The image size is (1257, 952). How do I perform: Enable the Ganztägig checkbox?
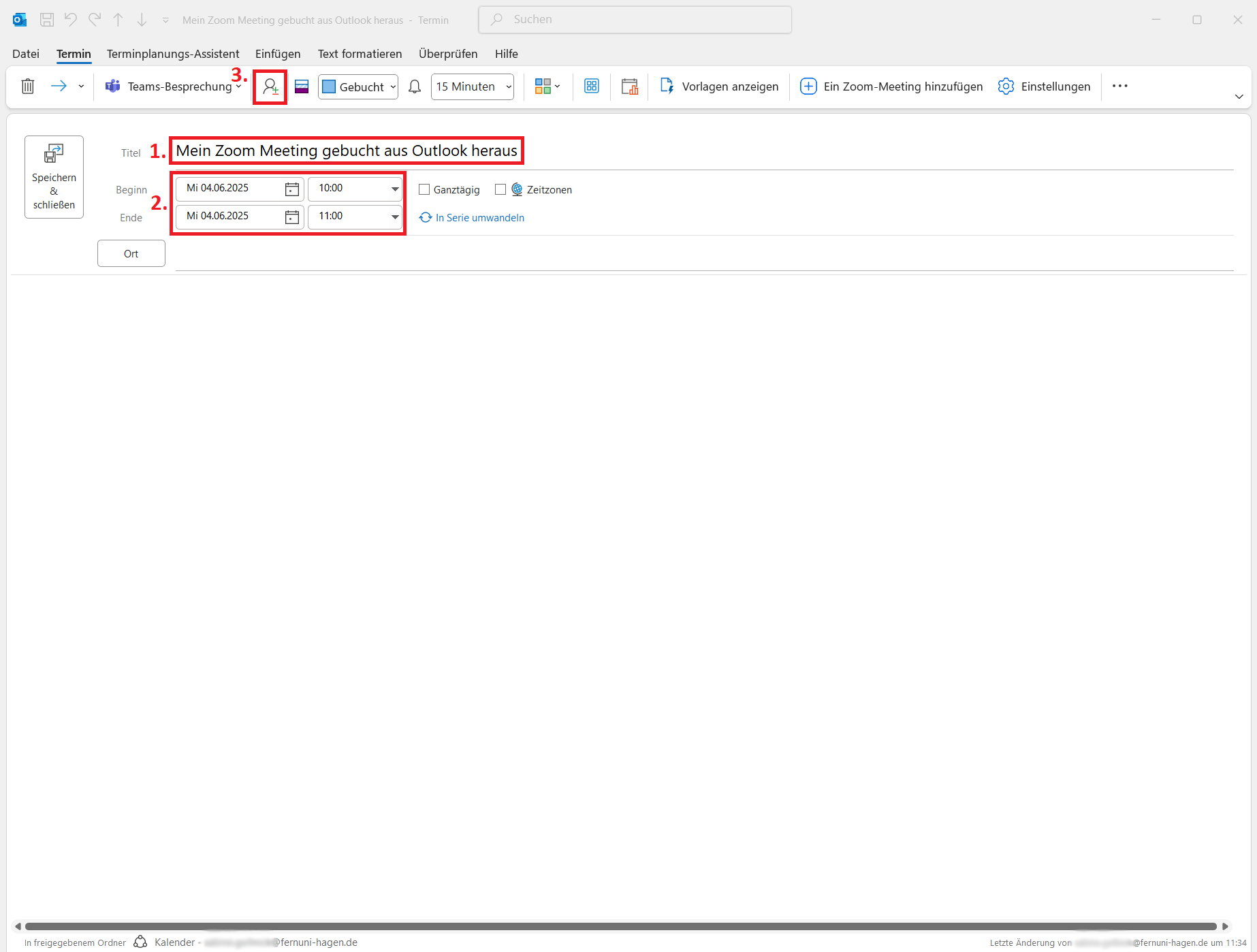[x=424, y=190]
